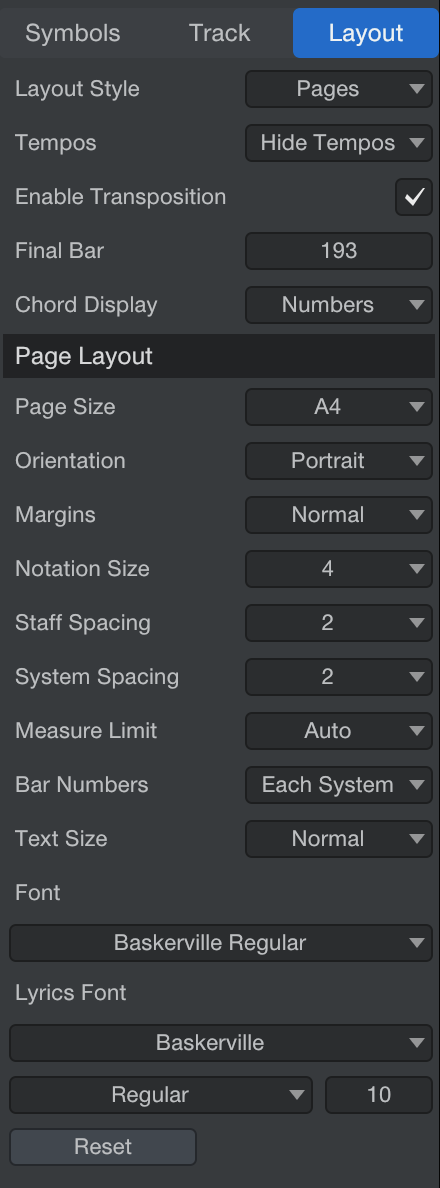Open the Measure Limit dropdown
Screen dimensions: 440x1188
pos(339,731)
